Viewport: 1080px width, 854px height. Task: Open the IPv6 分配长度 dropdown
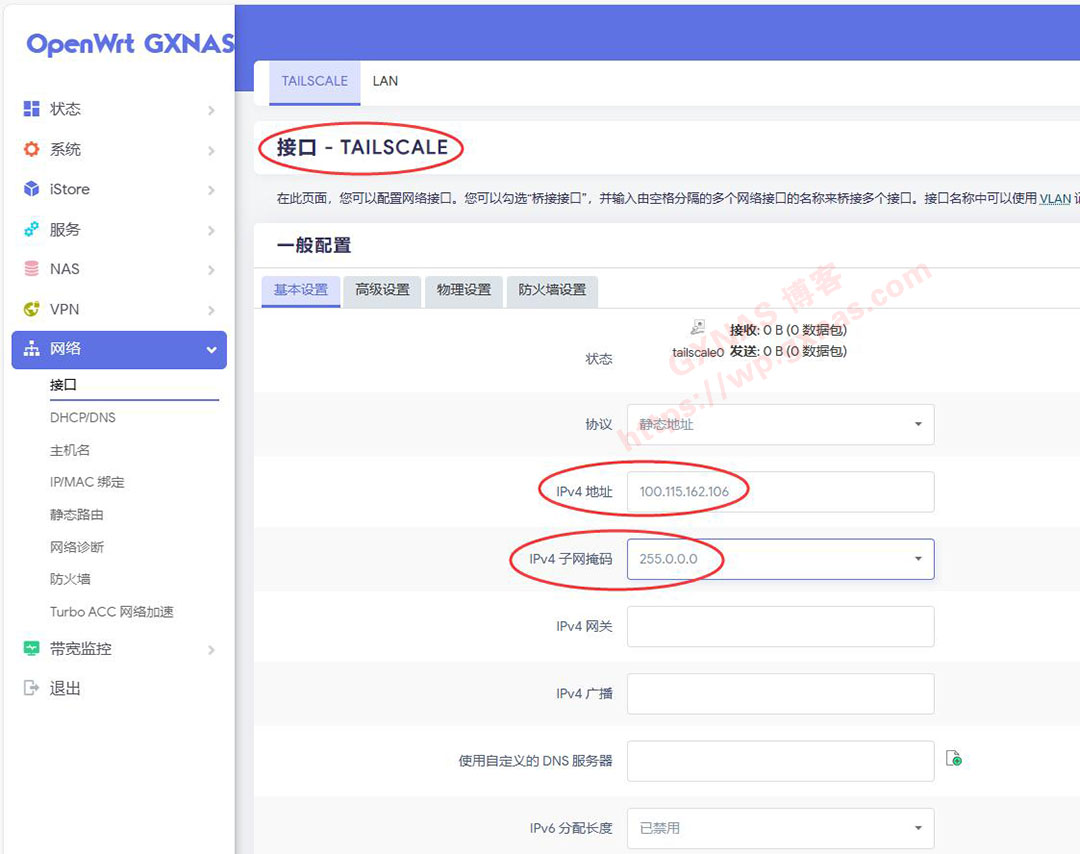(x=780, y=828)
